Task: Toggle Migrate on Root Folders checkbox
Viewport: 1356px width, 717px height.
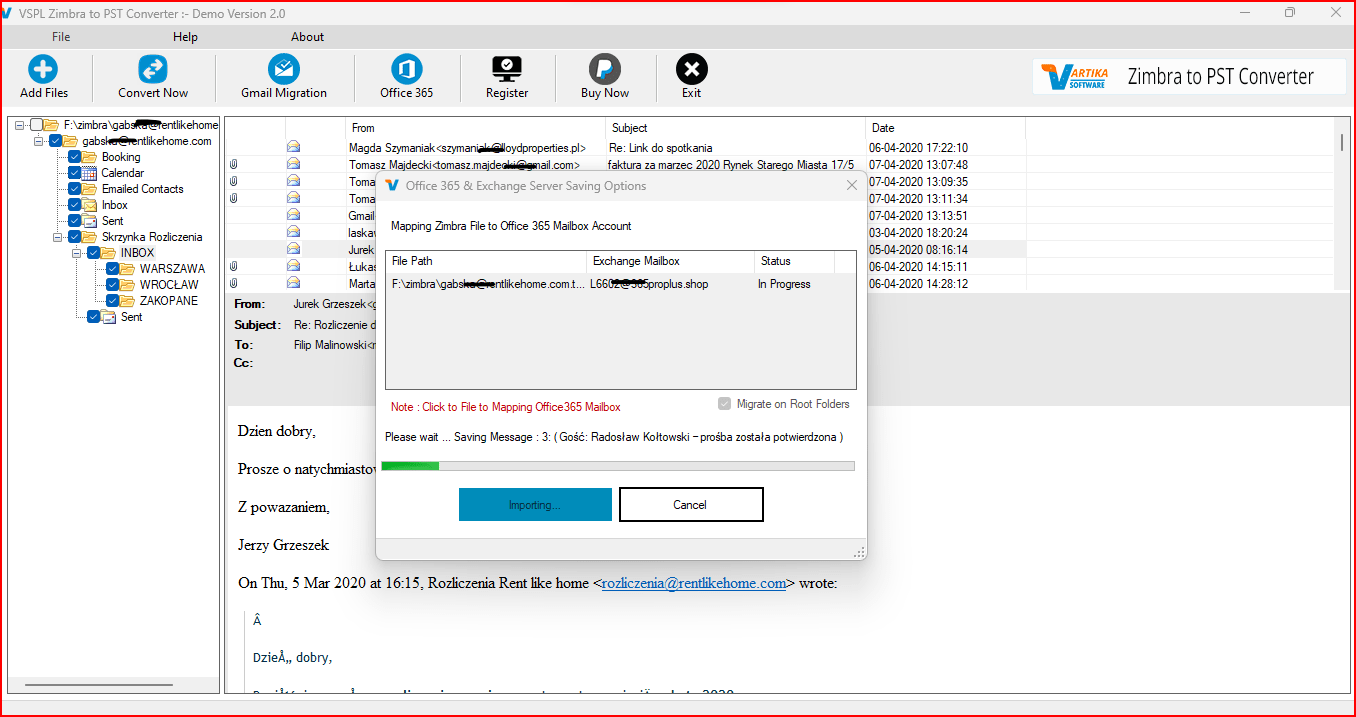Action: coord(725,404)
